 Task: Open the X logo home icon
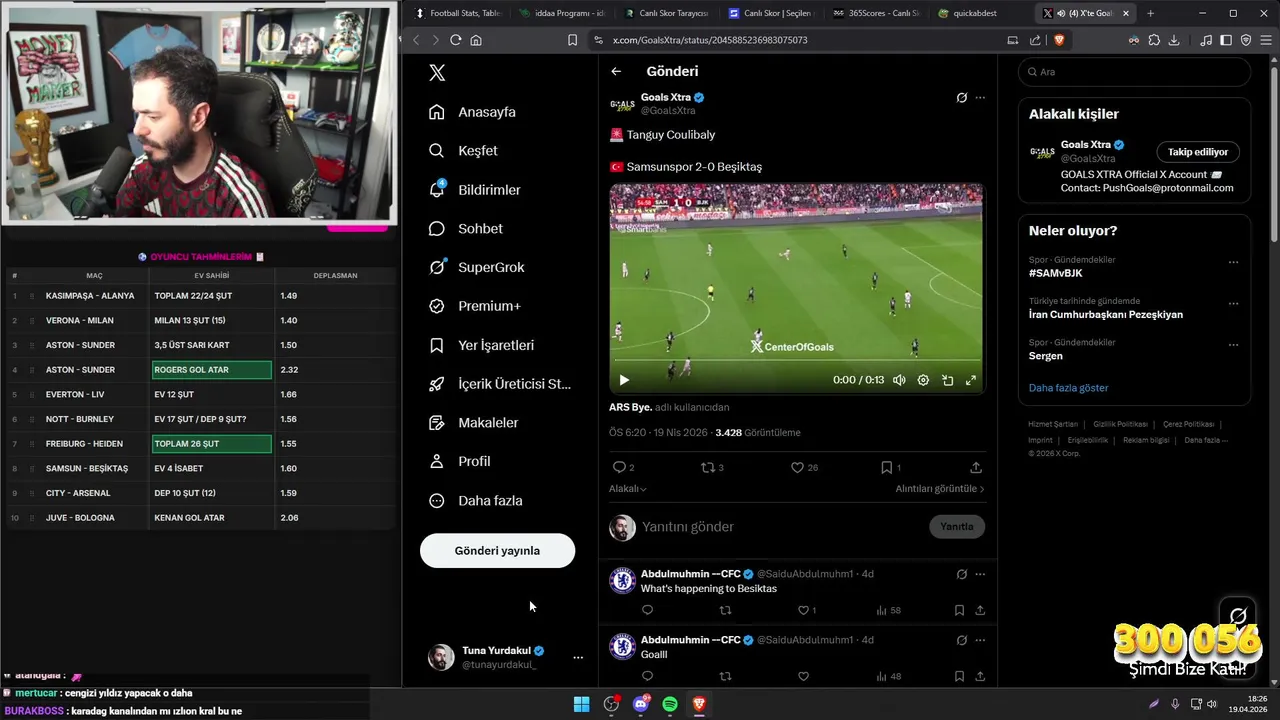(x=436, y=73)
